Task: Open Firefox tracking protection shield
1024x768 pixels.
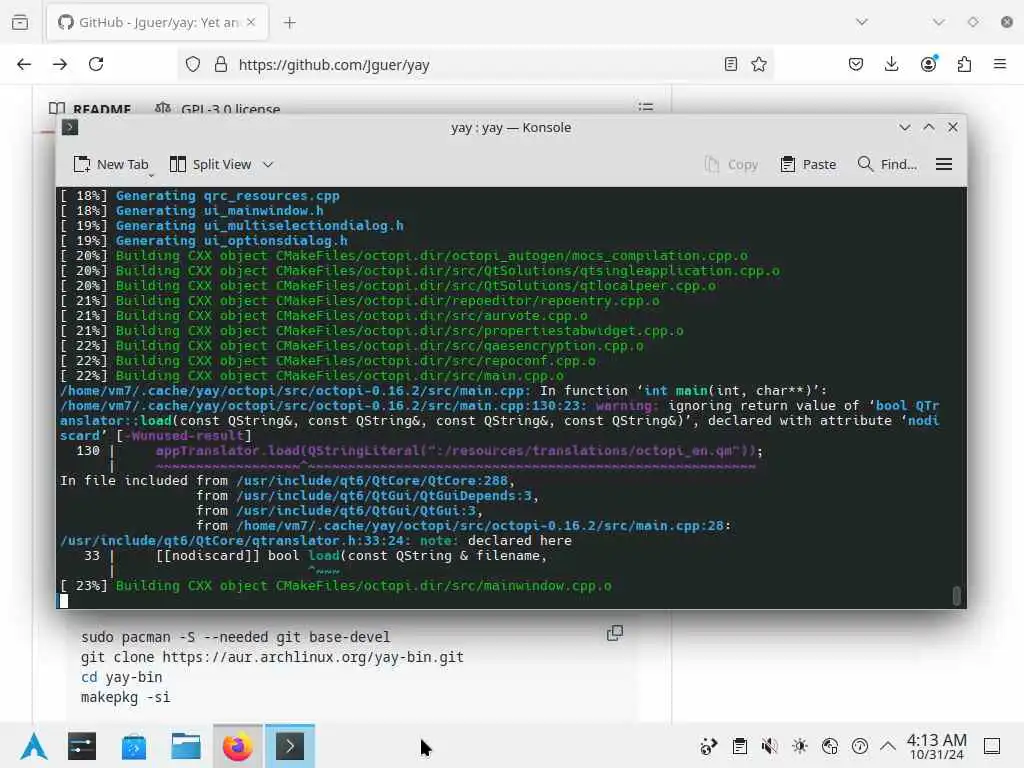Action: pos(193,64)
